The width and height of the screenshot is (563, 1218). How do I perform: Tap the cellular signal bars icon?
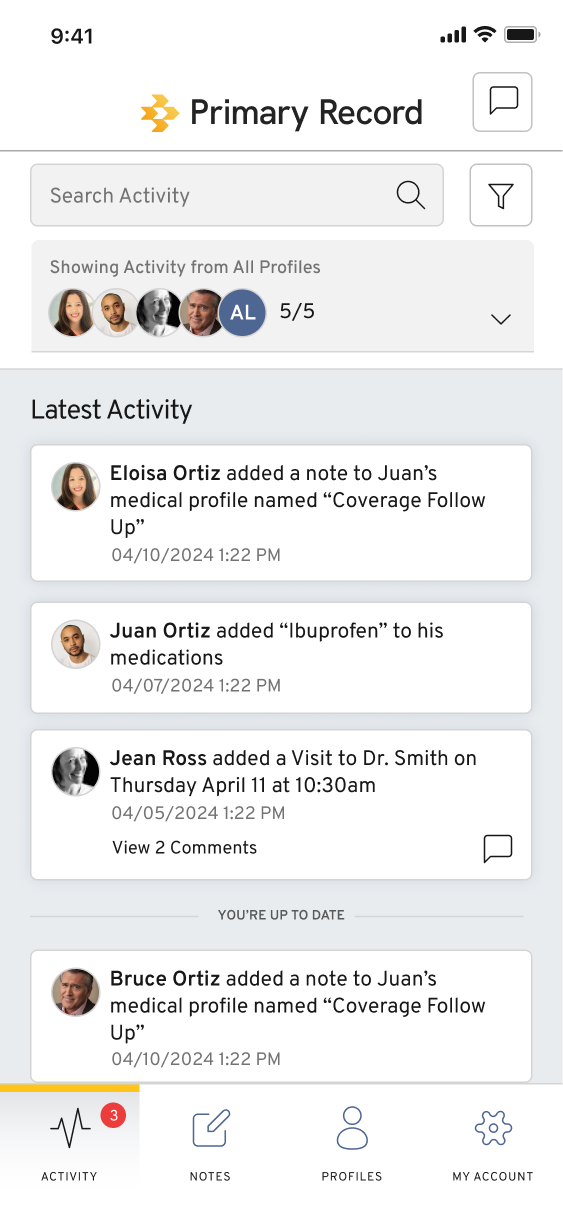coord(453,36)
